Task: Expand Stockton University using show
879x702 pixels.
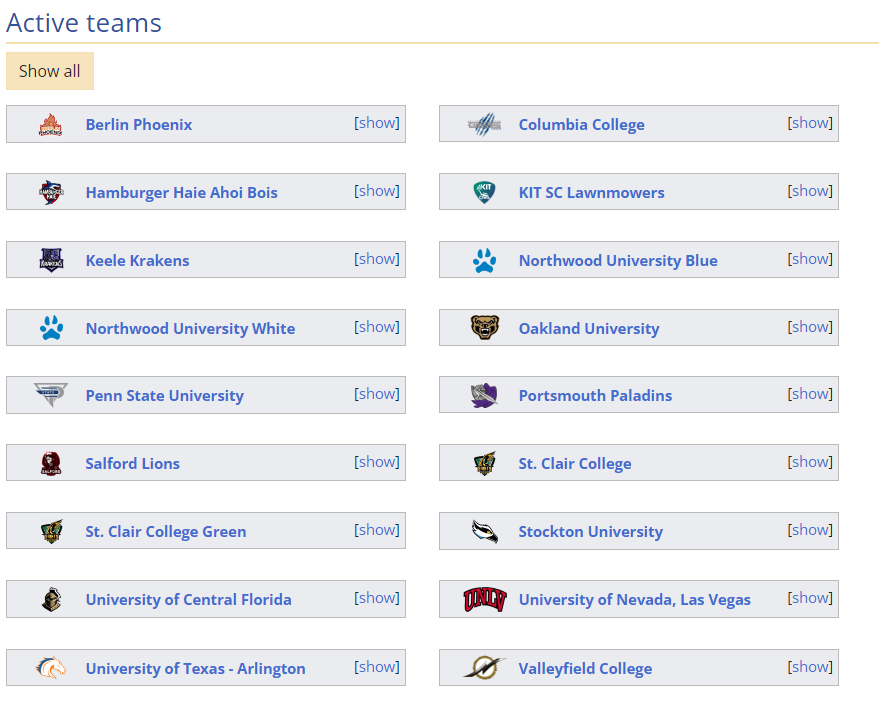Action: 810,529
